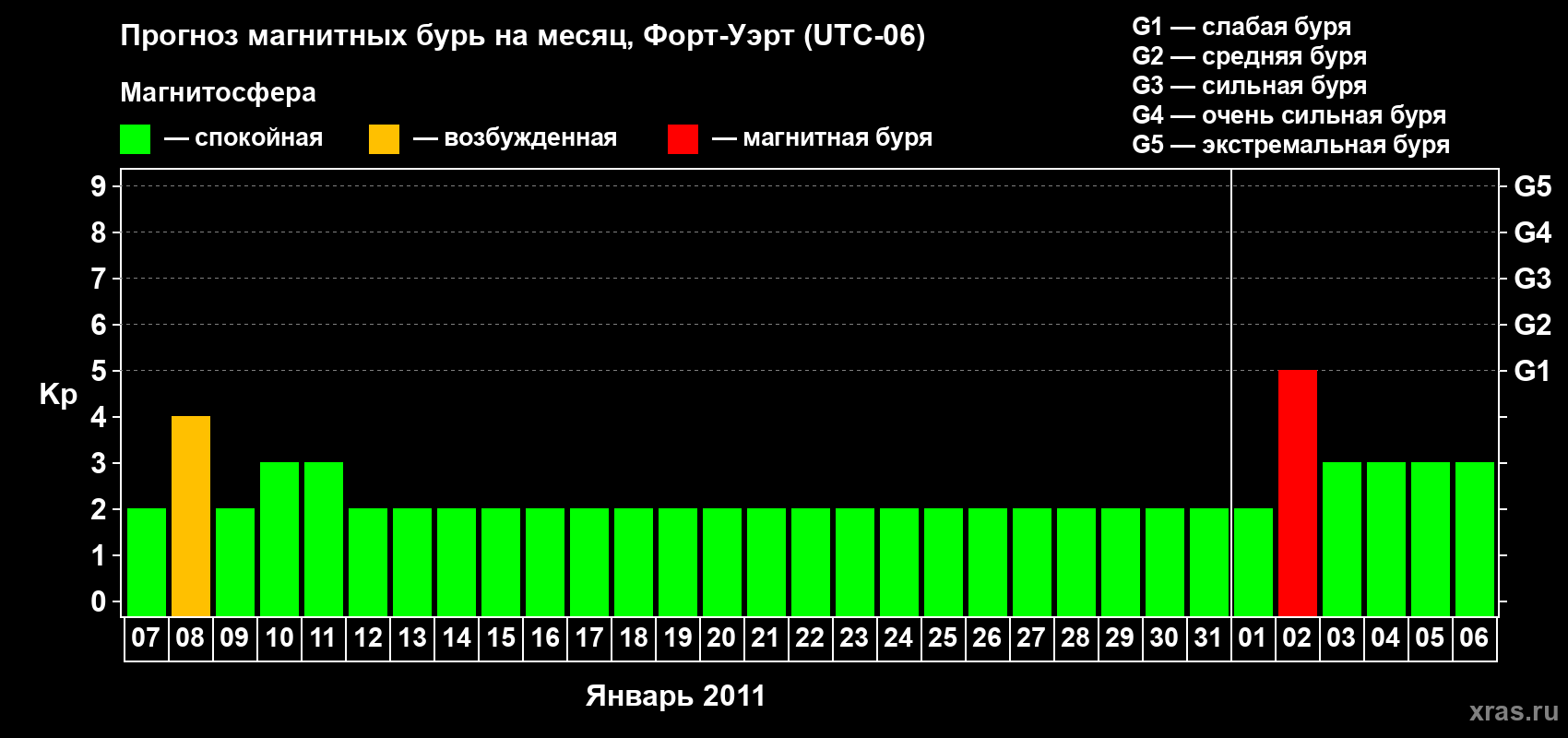Click the xras.ru source text
Viewport: 1568px width, 738px height.
point(1514,711)
